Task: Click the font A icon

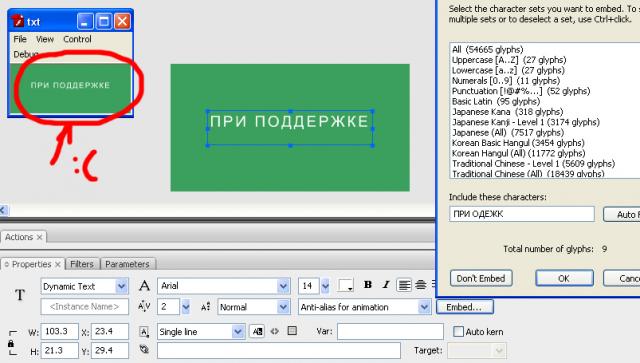Action: [x=144, y=285]
